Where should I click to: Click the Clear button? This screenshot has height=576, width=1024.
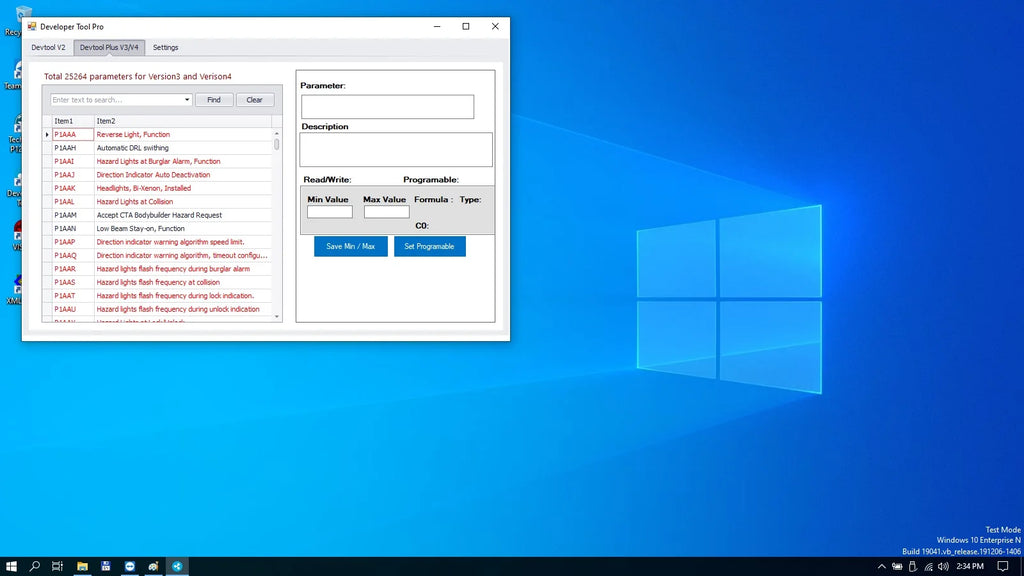click(x=255, y=100)
